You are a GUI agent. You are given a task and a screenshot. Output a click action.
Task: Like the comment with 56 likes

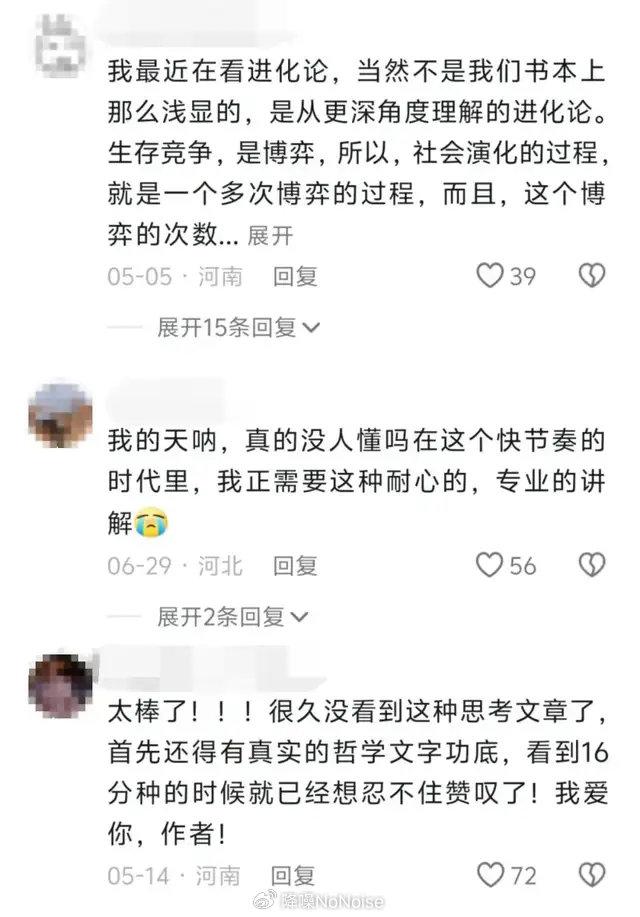pos(490,565)
